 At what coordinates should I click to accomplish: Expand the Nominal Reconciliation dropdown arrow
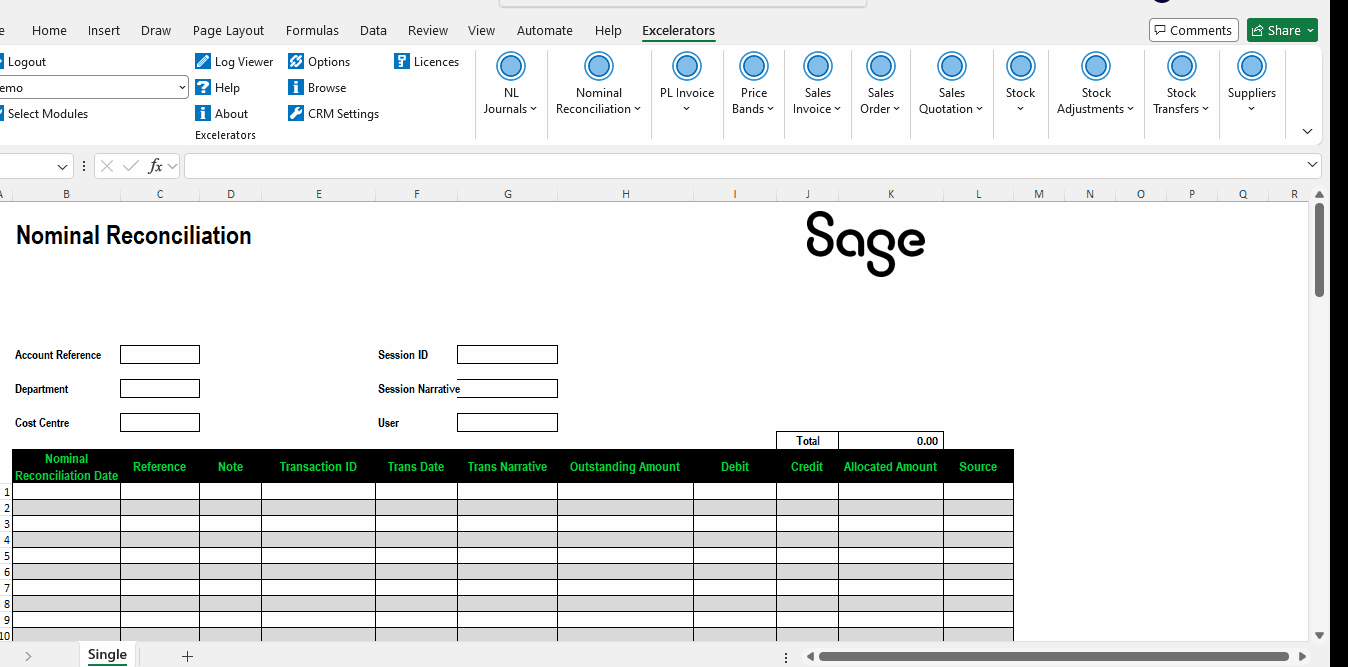637,109
